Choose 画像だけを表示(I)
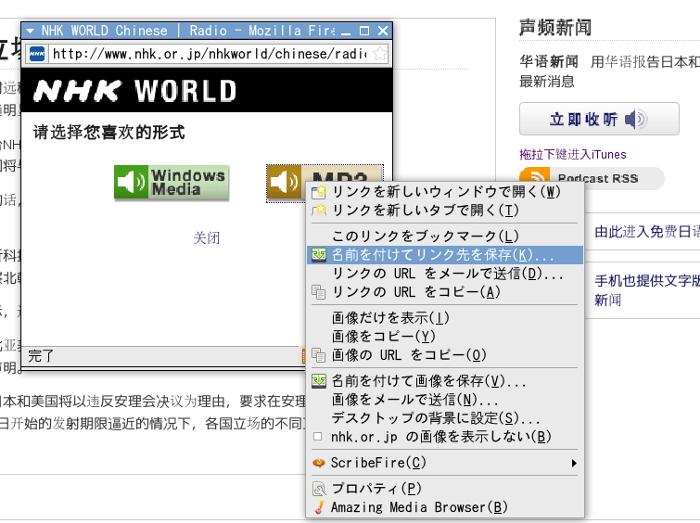The image size is (700, 523). click(445, 318)
